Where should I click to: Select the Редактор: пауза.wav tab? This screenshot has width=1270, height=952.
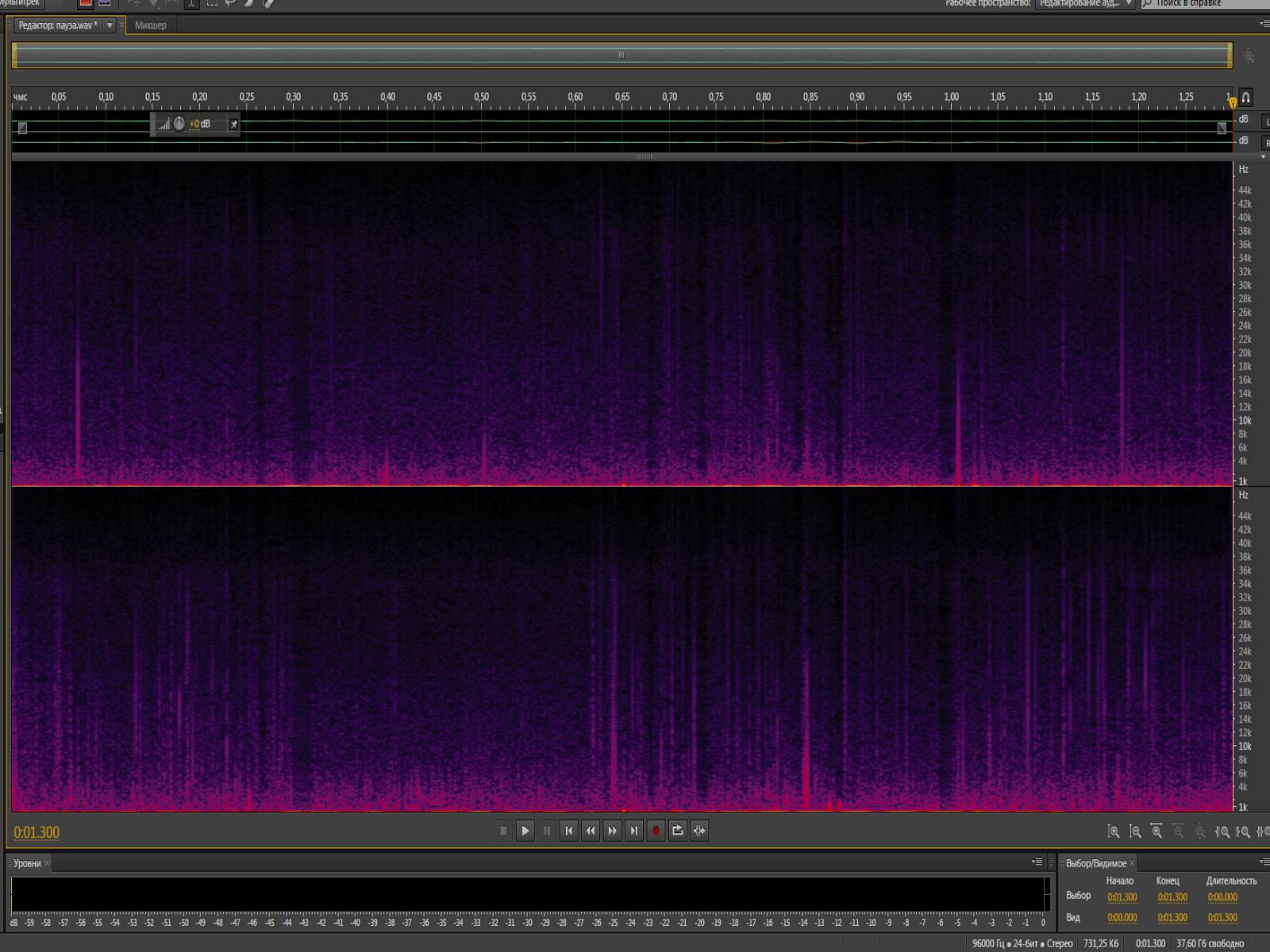coord(58,25)
